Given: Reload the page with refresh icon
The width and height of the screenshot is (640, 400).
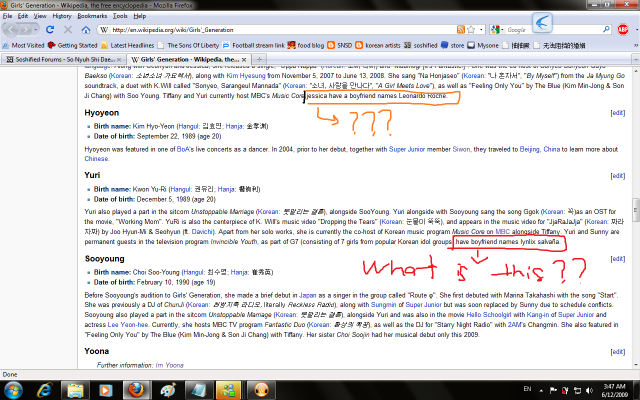Looking at the screenshot, I should click(51, 30).
